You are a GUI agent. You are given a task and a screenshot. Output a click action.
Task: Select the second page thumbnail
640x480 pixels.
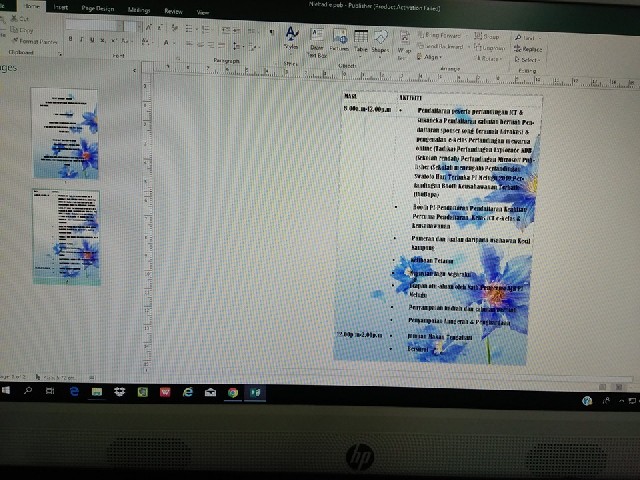point(66,238)
